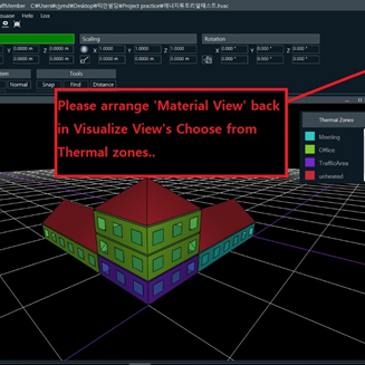Click the Find tool button
Screen dimensions: 365x365
coord(75,85)
